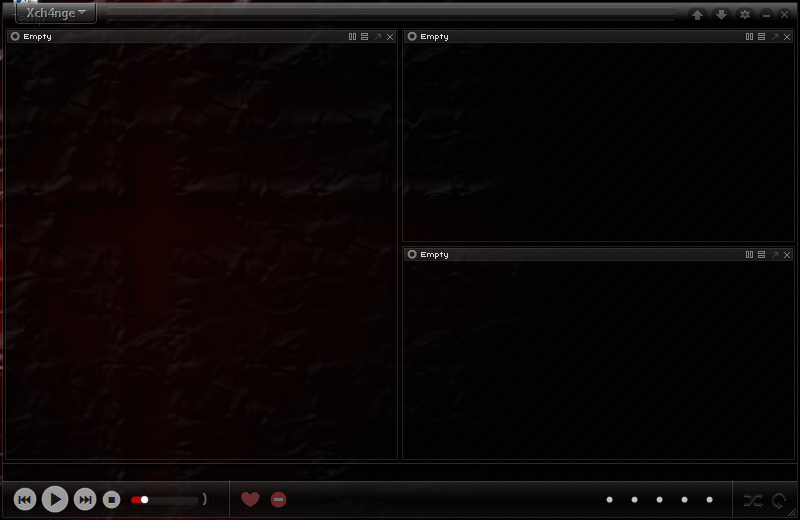Close the bottom-right Empty panel
The image size is (800, 520).
pos(787,255)
